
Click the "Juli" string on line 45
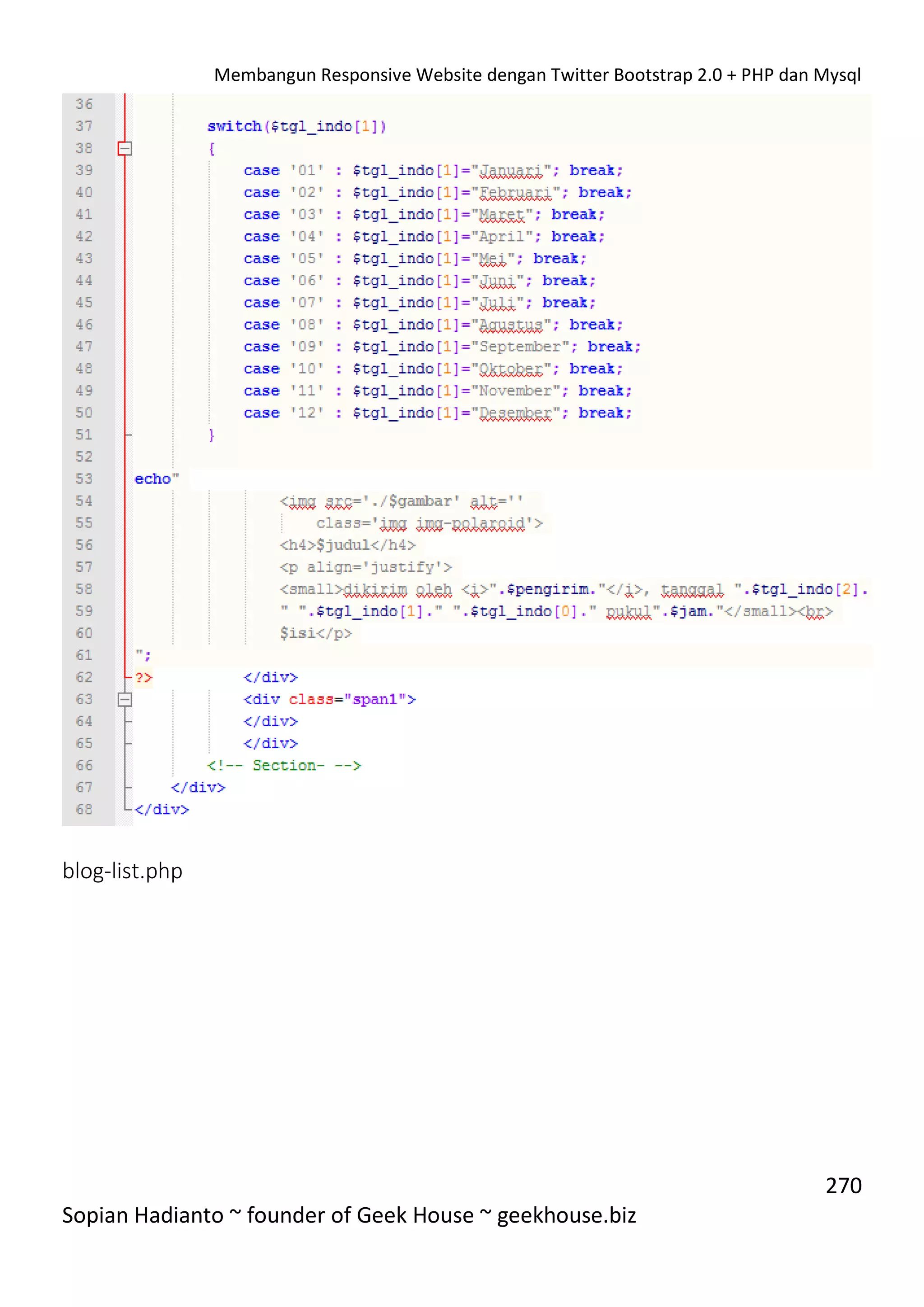point(497,303)
